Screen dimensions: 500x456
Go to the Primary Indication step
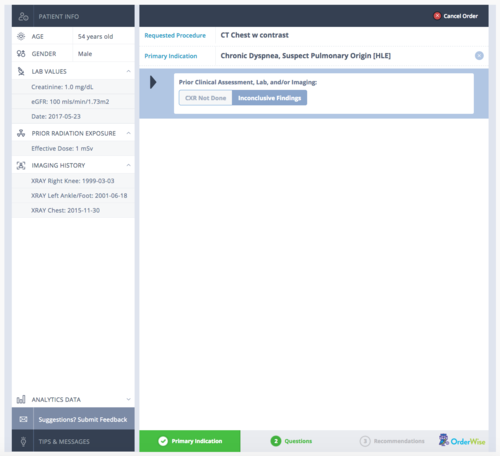(190, 441)
